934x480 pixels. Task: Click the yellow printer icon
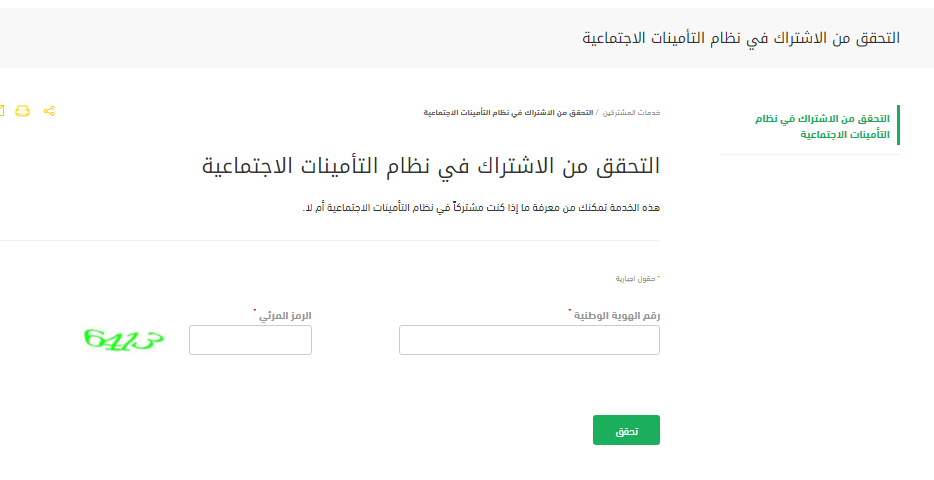click(23, 111)
